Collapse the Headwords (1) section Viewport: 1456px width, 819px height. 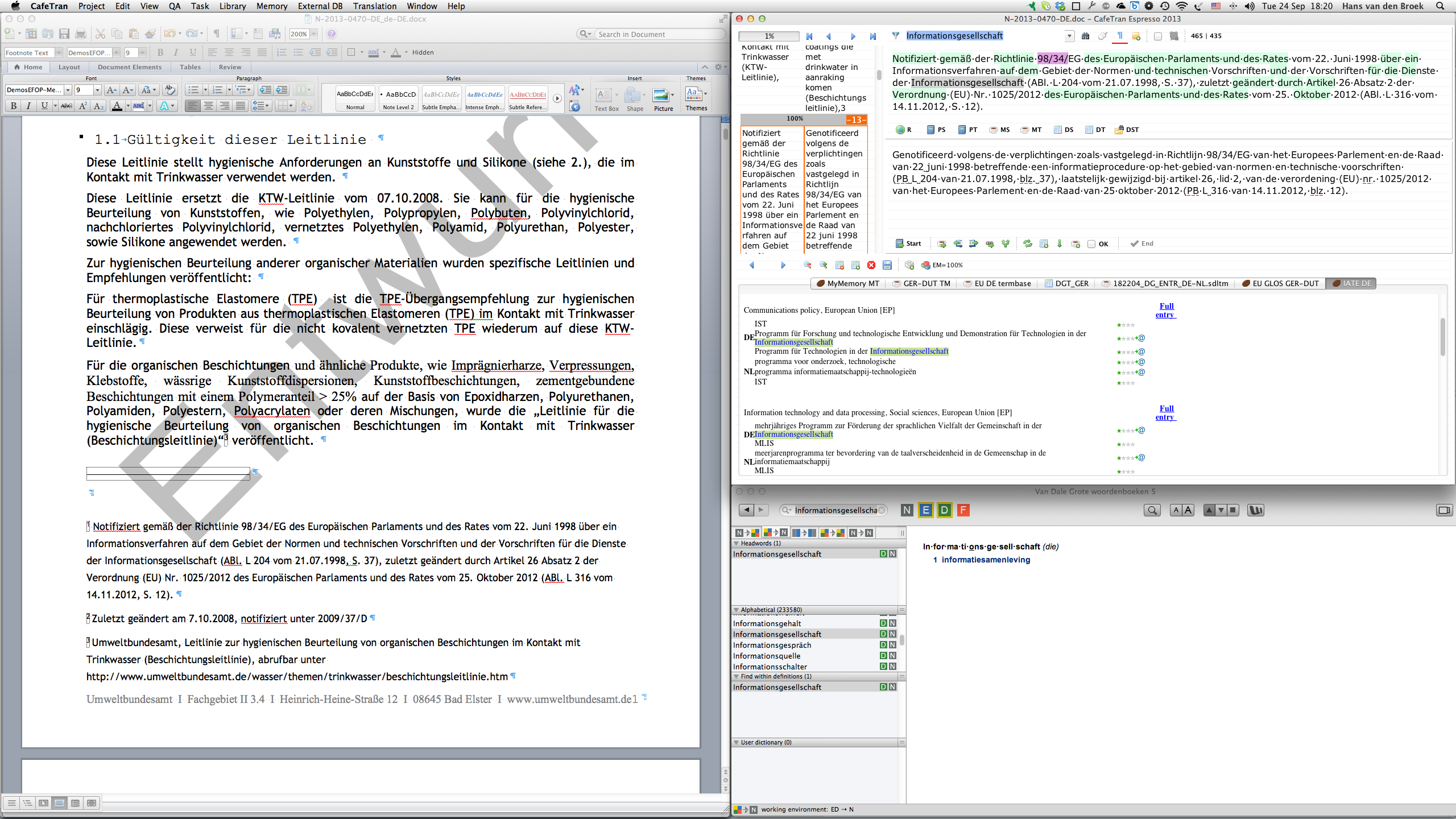click(x=737, y=543)
